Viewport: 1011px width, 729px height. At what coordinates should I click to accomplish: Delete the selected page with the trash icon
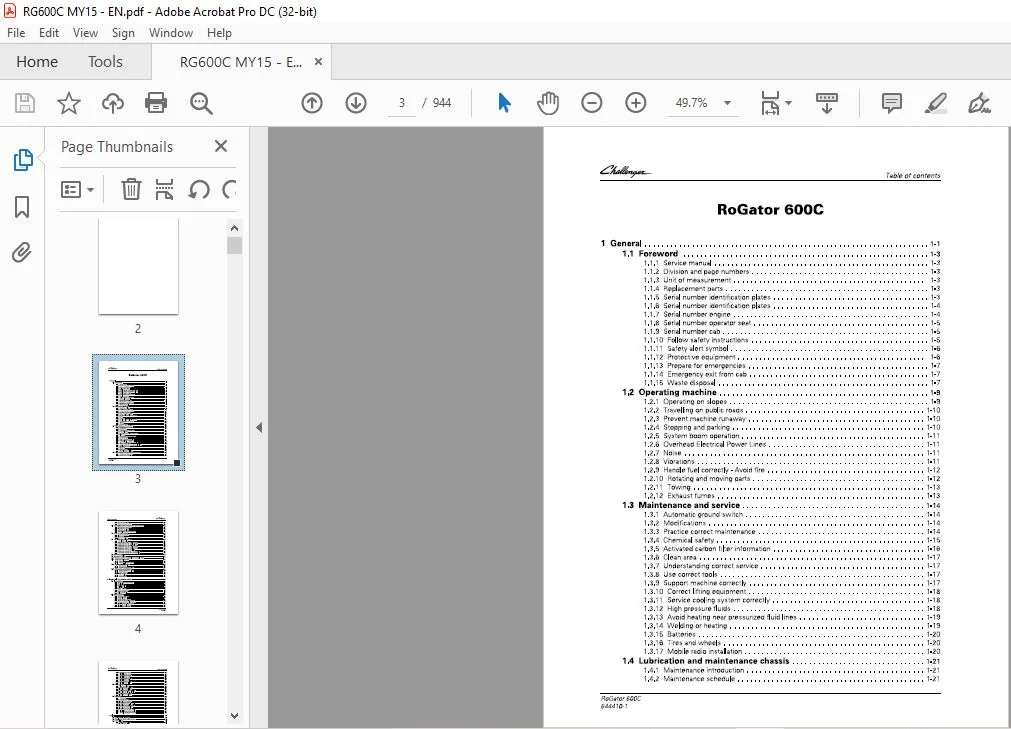tap(131, 190)
